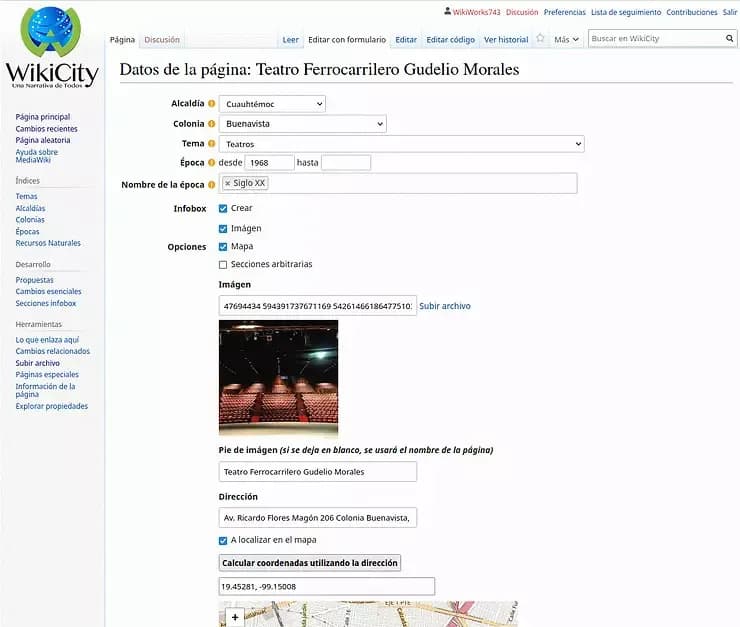Screen dimensions: 740x627
Task: Click the coordinates field 19.45281, -99.15008
Action: (x=327, y=586)
